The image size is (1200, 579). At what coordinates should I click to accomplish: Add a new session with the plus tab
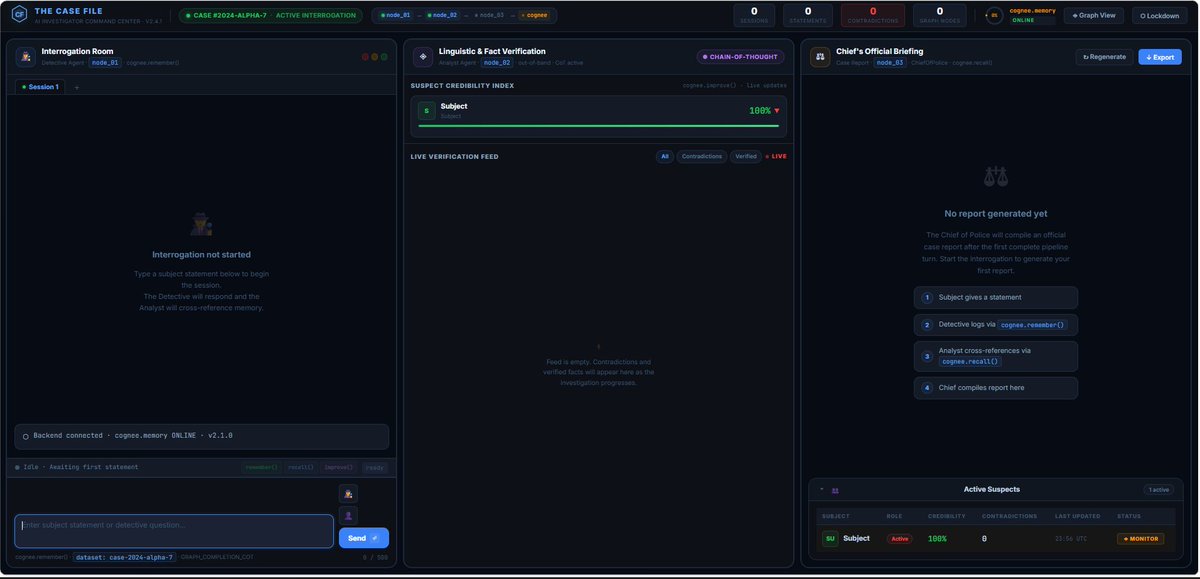(x=76, y=87)
